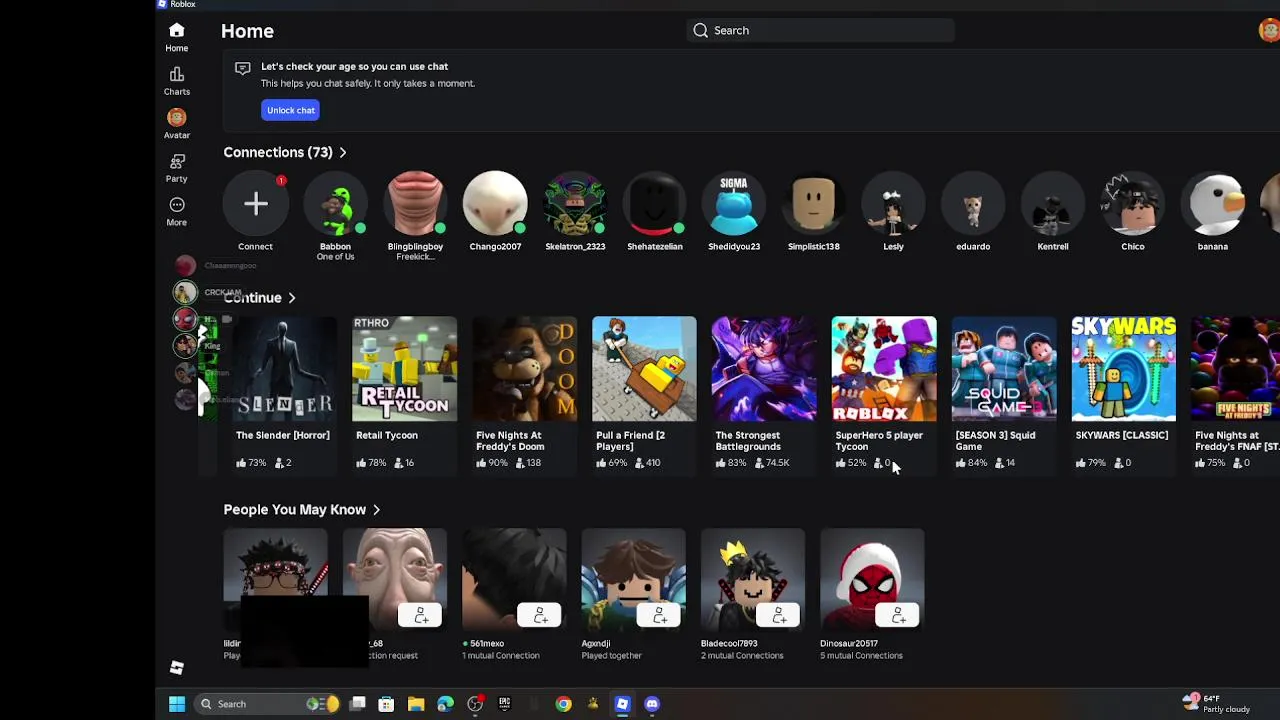The image size is (1280, 720).
Task: Expand the Continue section
Action: tap(260, 298)
